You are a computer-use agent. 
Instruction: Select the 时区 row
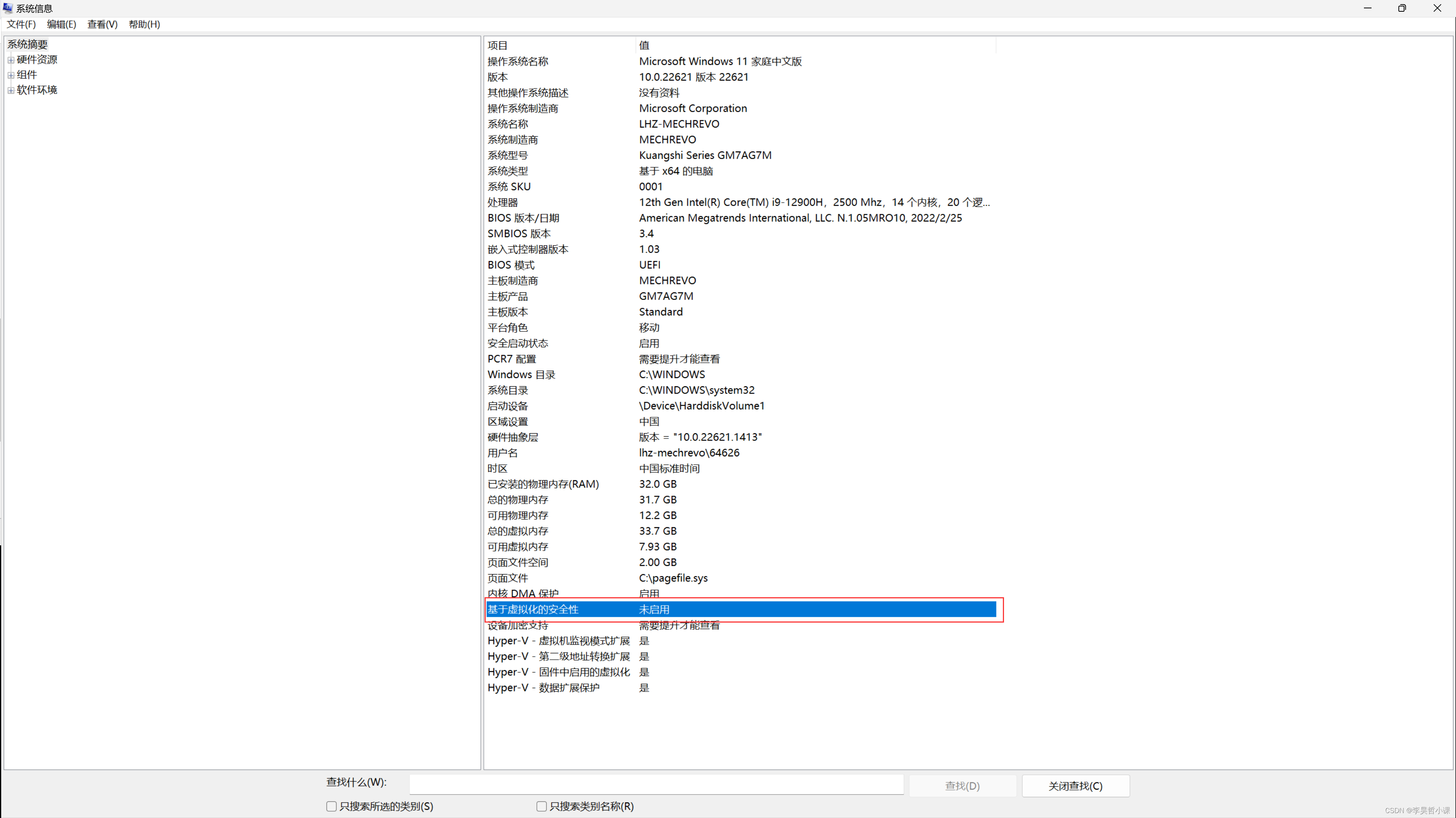coord(740,468)
